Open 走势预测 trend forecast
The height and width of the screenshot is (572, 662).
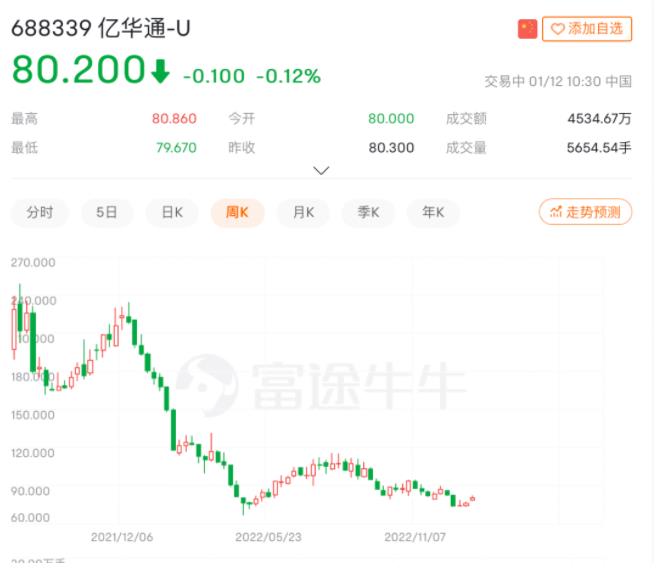(585, 212)
